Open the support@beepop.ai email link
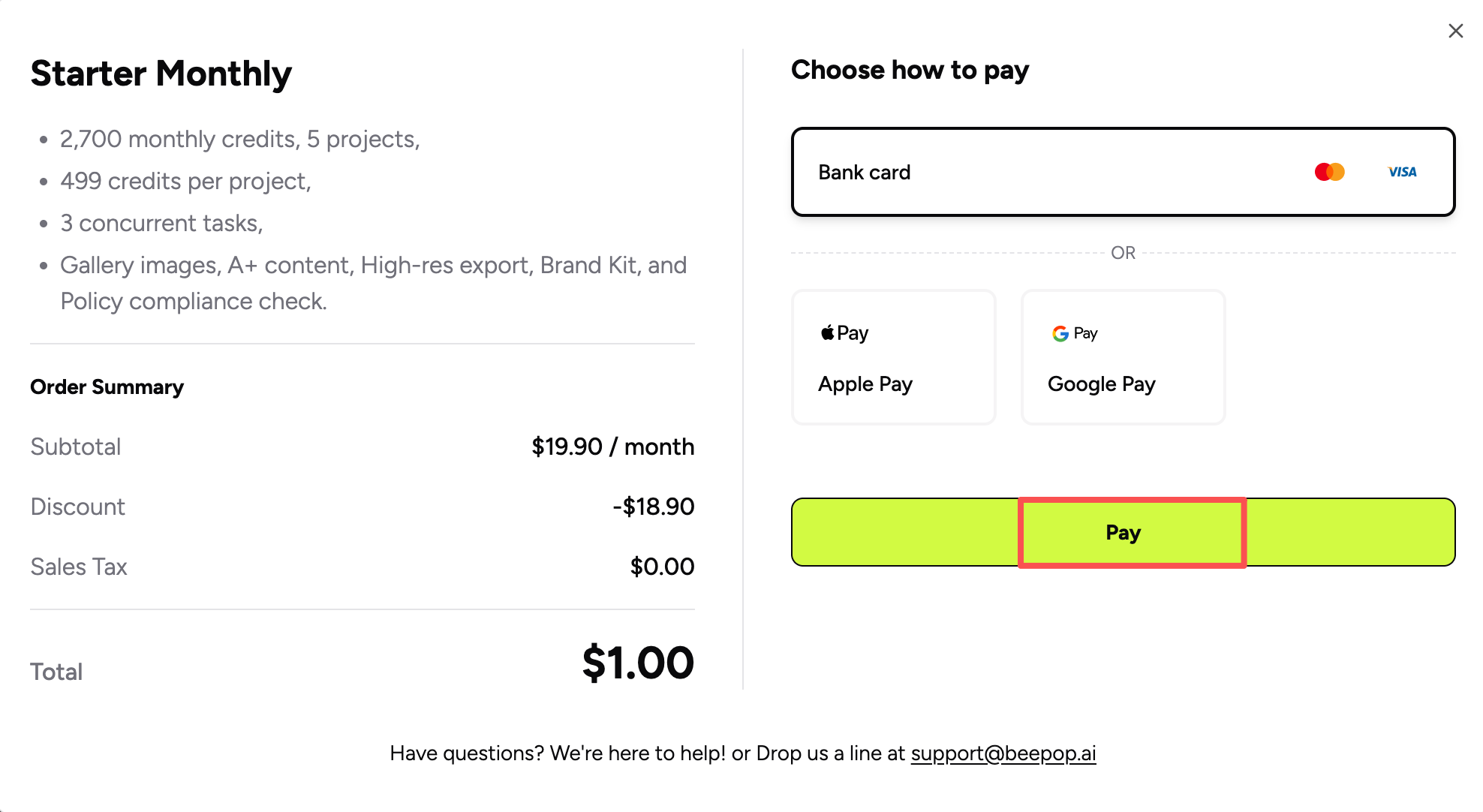 [1003, 753]
